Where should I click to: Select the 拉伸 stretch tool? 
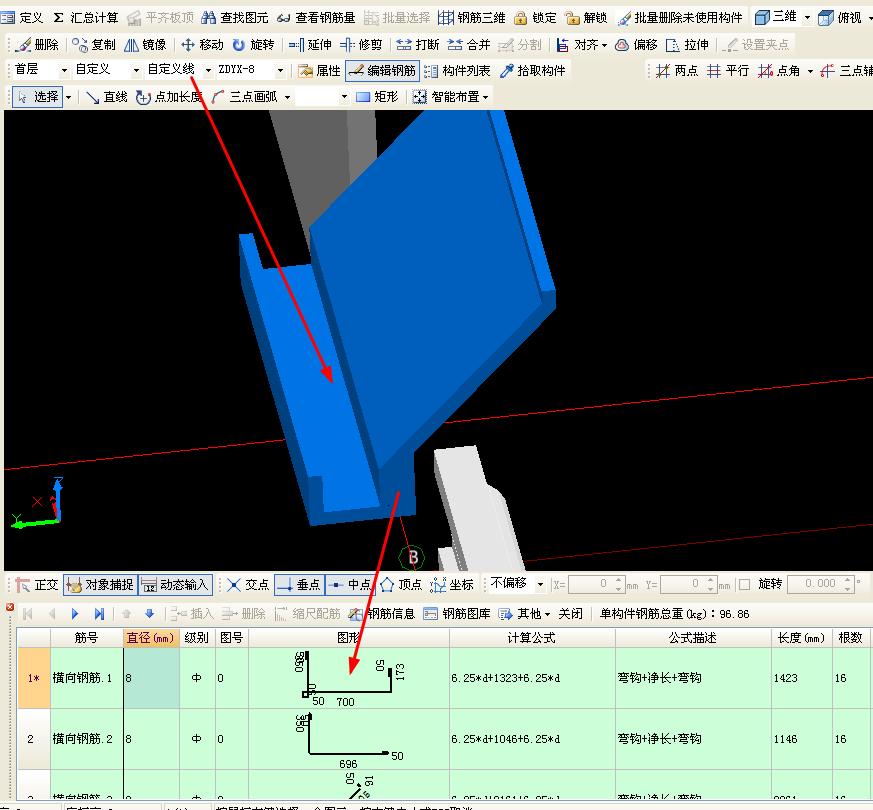[x=688, y=45]
